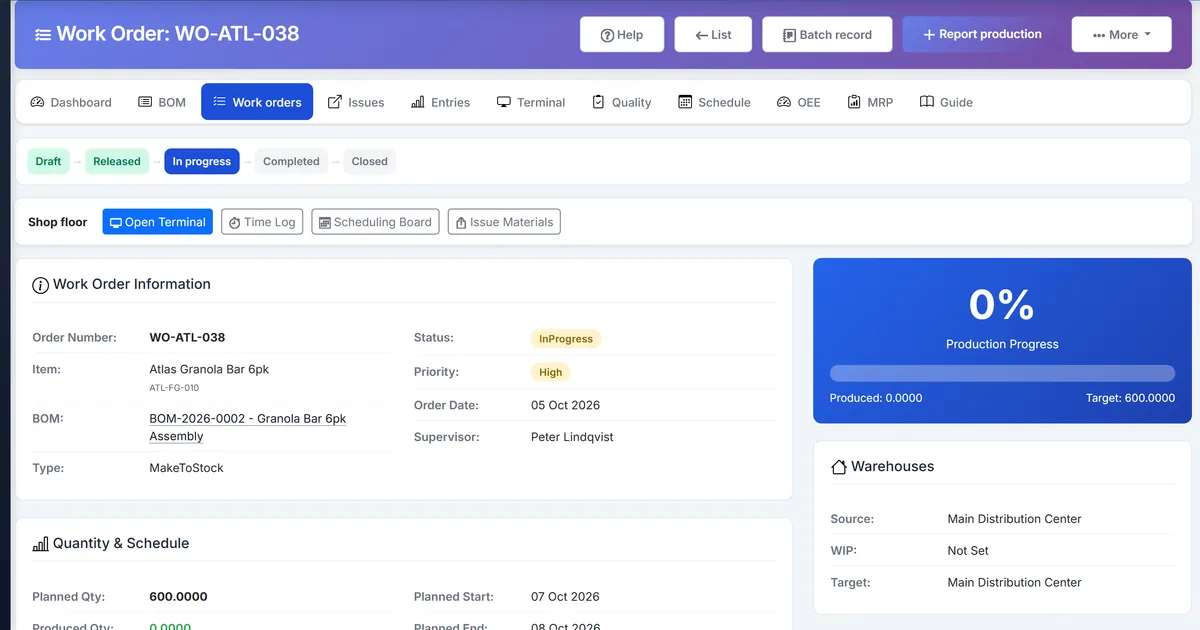Image resolution: width=1200 pixels, height=630 pixels.
Task: Click the Quality clipboard check icon
Action: (x=599, y=102)
